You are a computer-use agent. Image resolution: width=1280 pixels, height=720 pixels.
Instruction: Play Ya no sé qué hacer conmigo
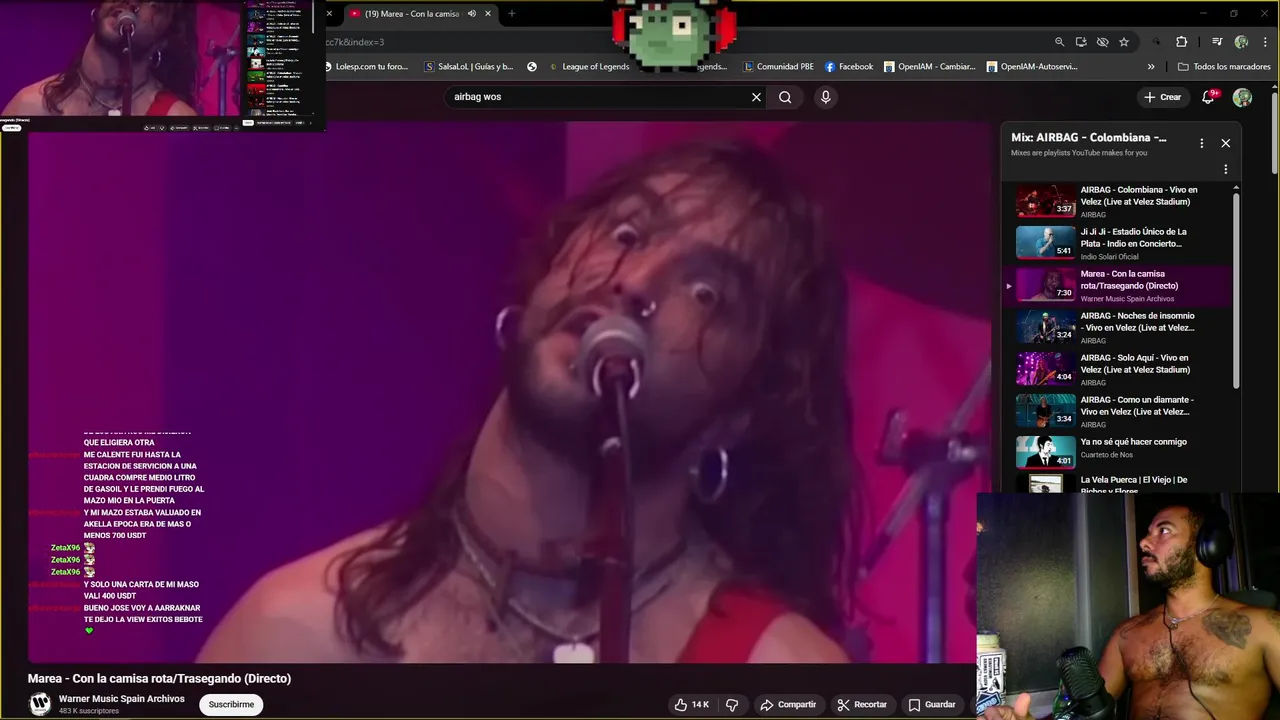tap(1116, 452)
